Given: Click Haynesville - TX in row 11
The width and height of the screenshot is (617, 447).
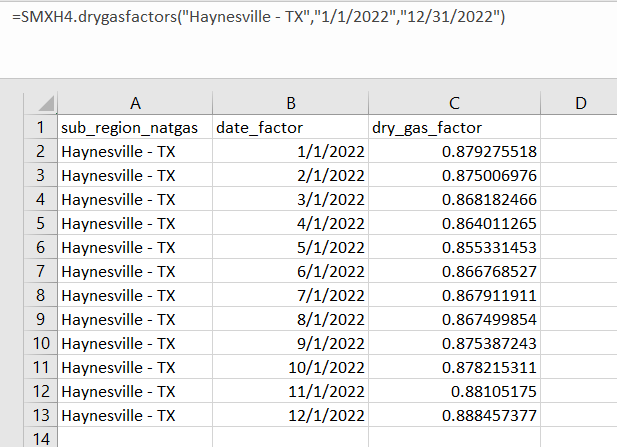Looking at the screenshot, I should pyautogui.click(x=135, y=367).
